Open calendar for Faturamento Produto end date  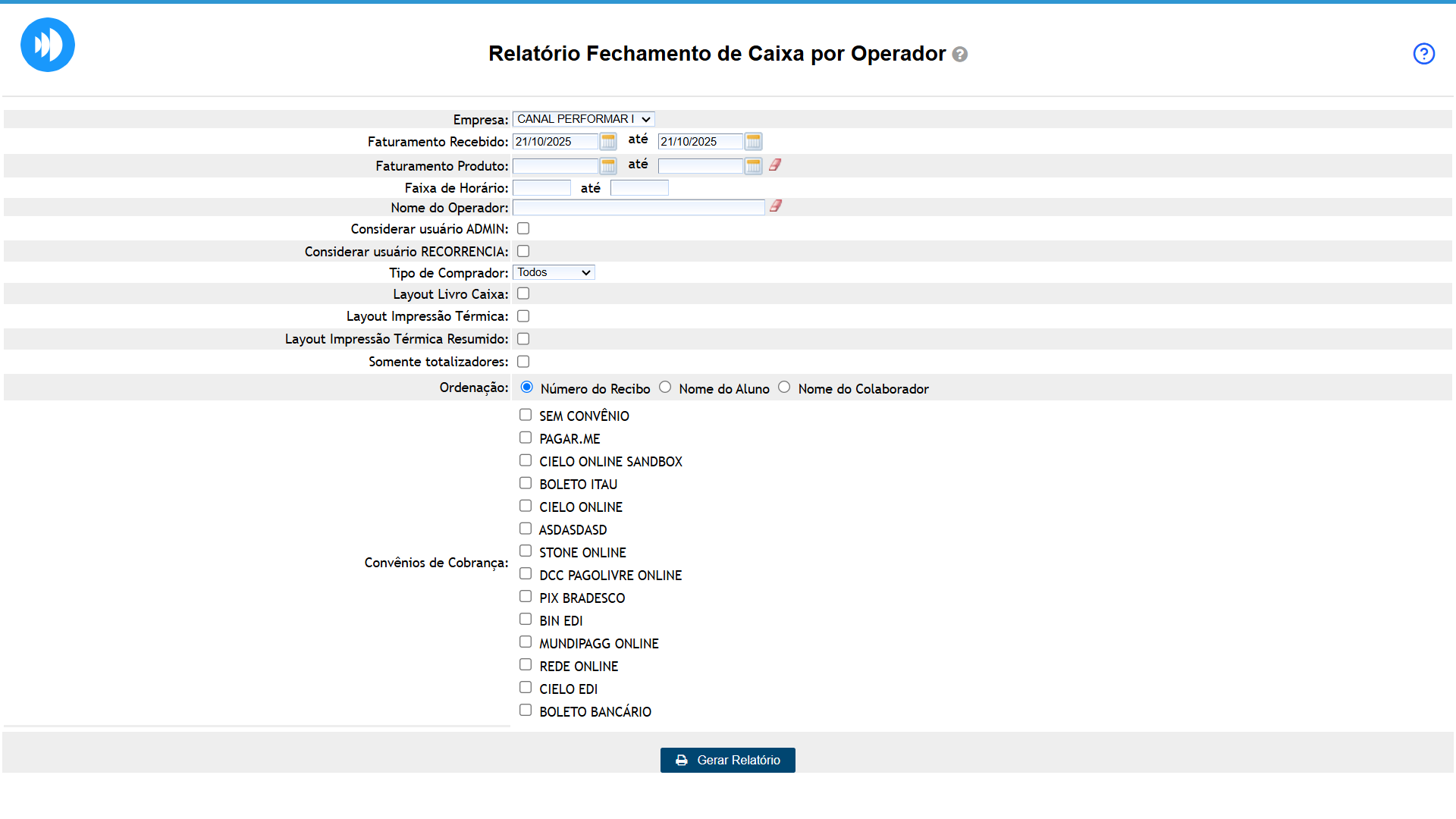[x=752, y=166]
